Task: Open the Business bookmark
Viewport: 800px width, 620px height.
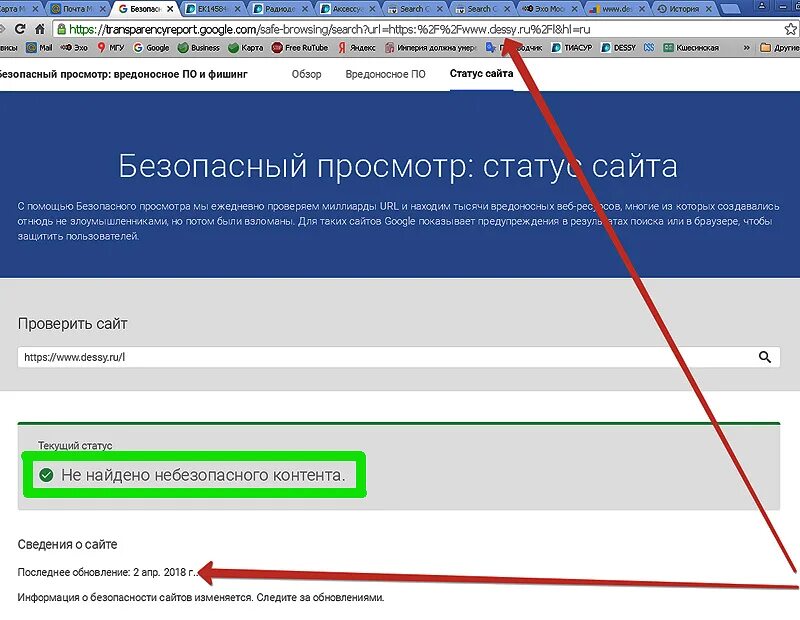Action: [x=198, y=47]
